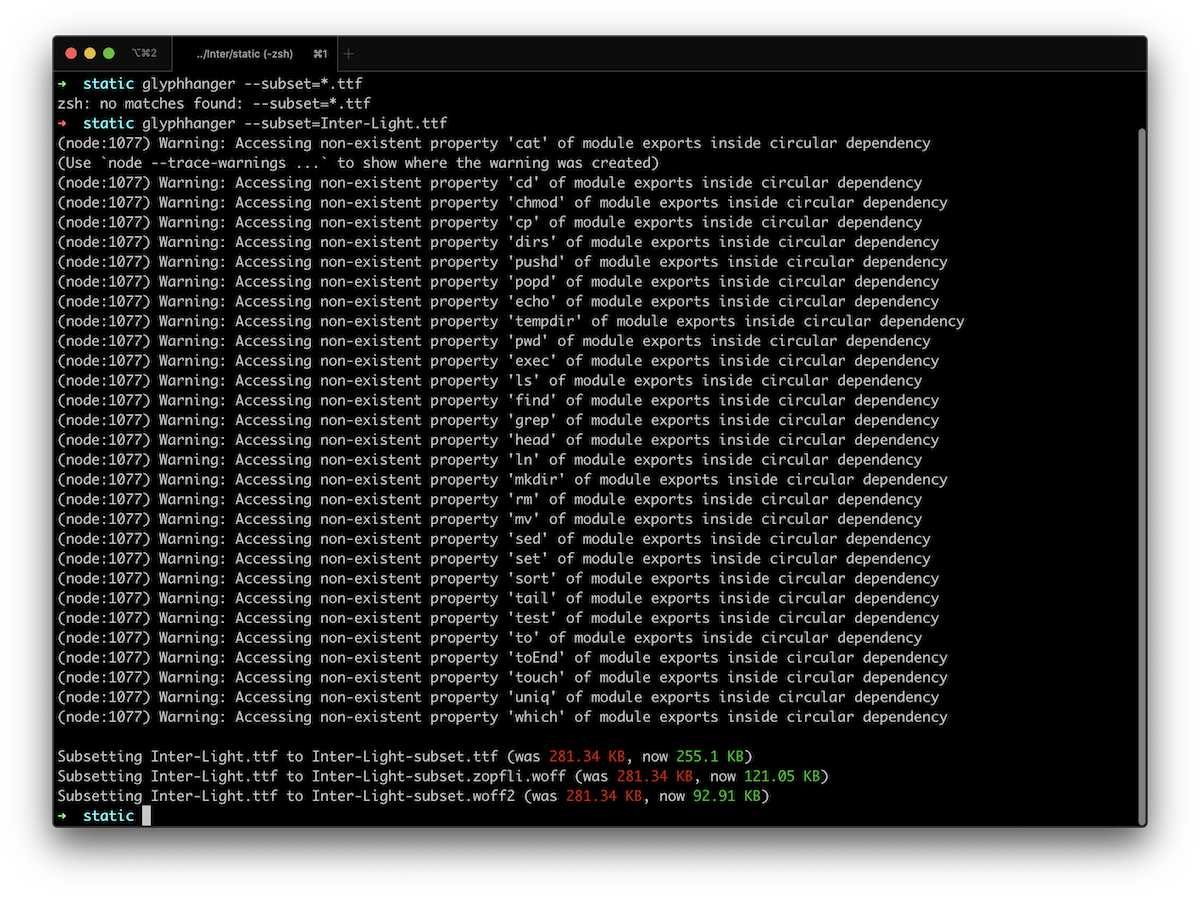Click warning line for property 'cp'
The width and height of the screenshot is (1200, 897).
click(489, 222)
